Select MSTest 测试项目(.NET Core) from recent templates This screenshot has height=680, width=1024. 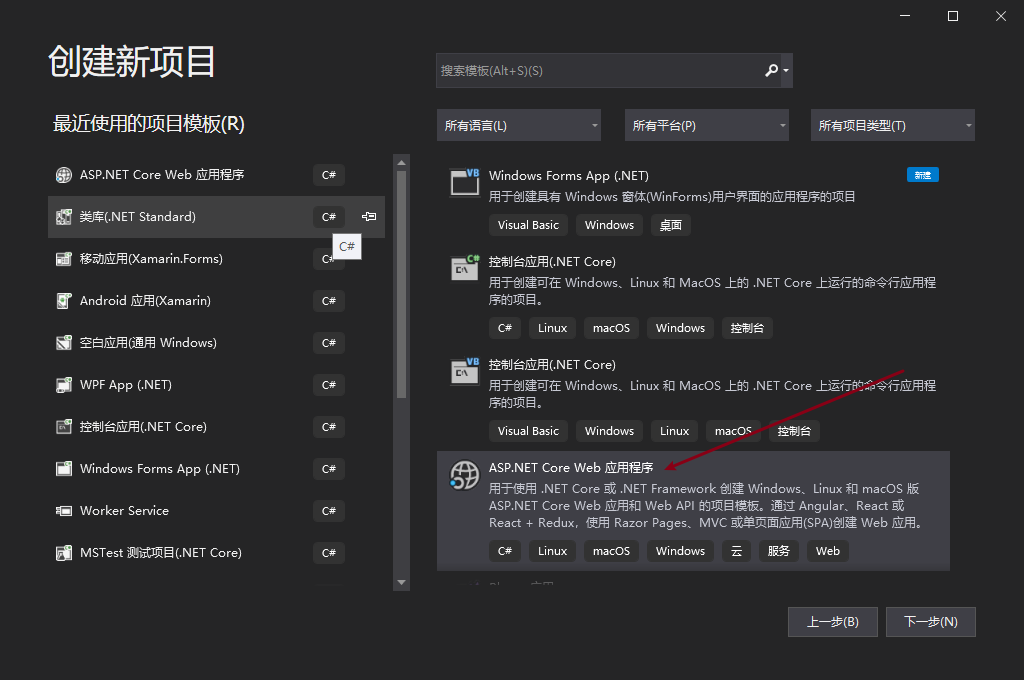click(x=160, y=553)
